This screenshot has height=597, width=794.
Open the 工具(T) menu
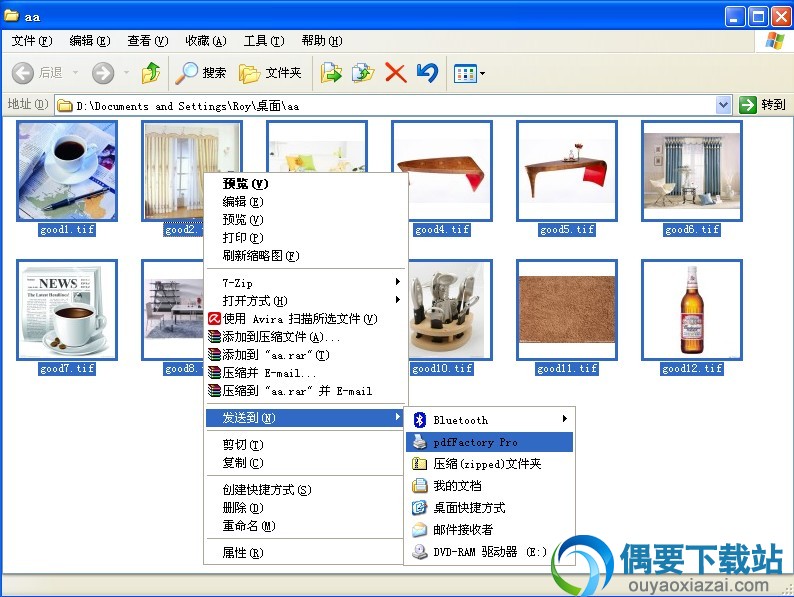click(x=264, y=41)
